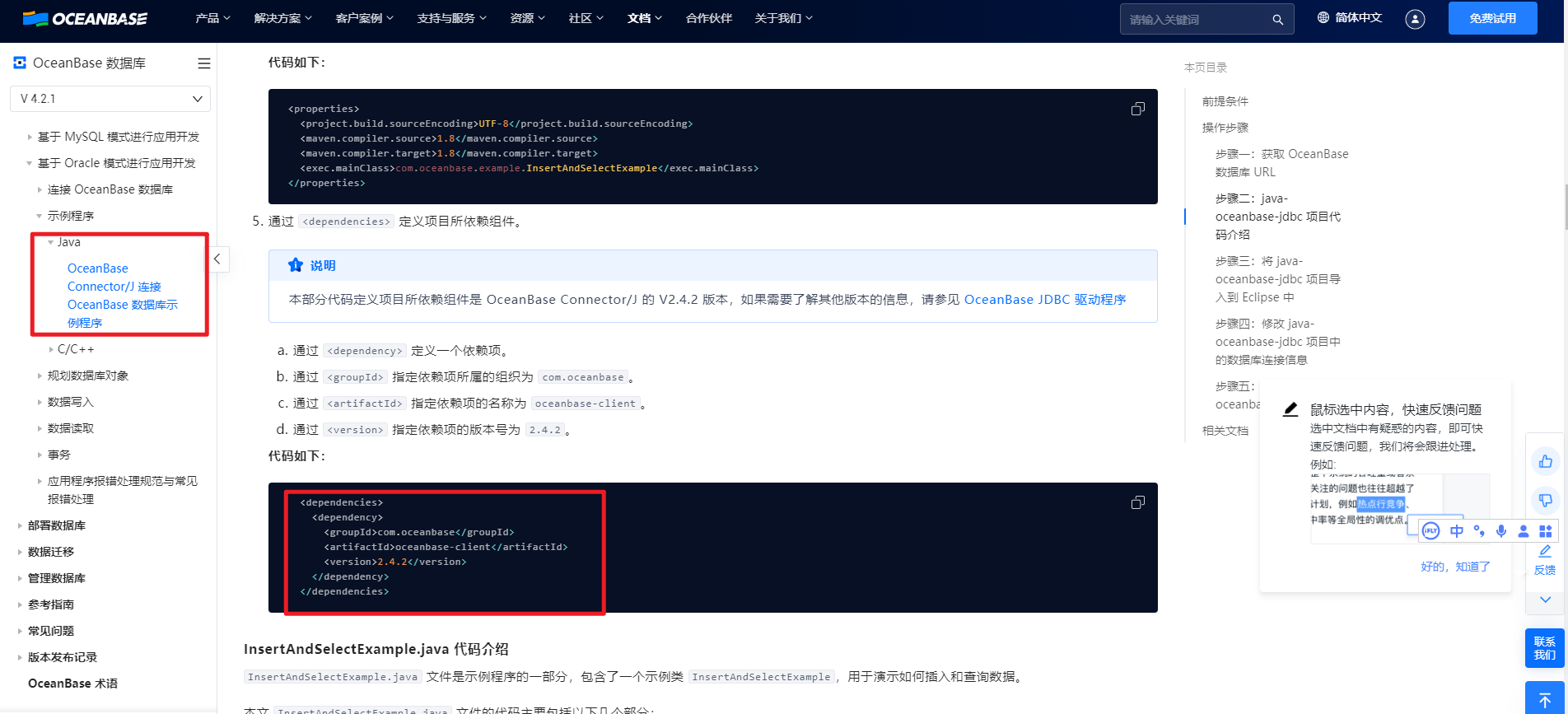The width and height of the screenshot is (1568, 714).
Task: Jump to 步骤一：获取 OceanBase 数据库 URL
Action: pos(1282,163)
